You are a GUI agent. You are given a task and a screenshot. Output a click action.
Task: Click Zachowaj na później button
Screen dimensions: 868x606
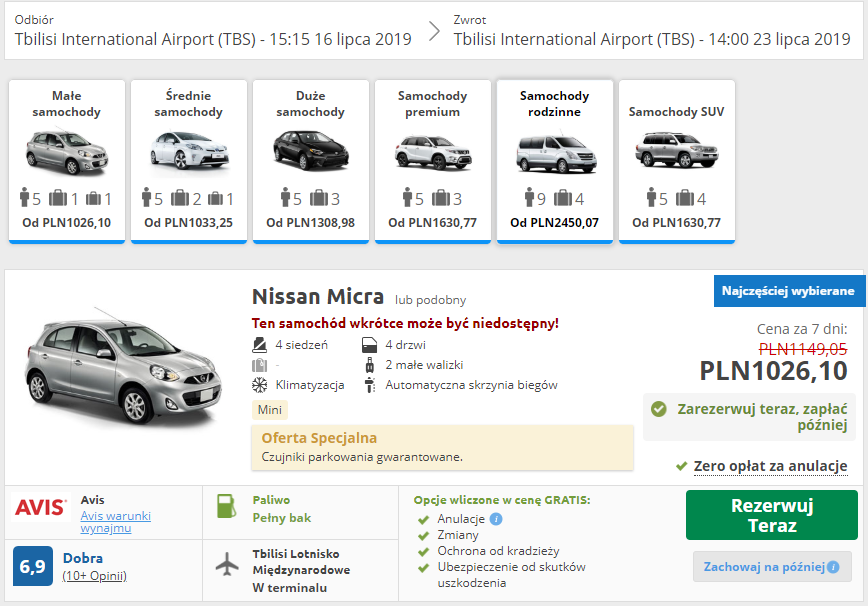coord(772,567)
